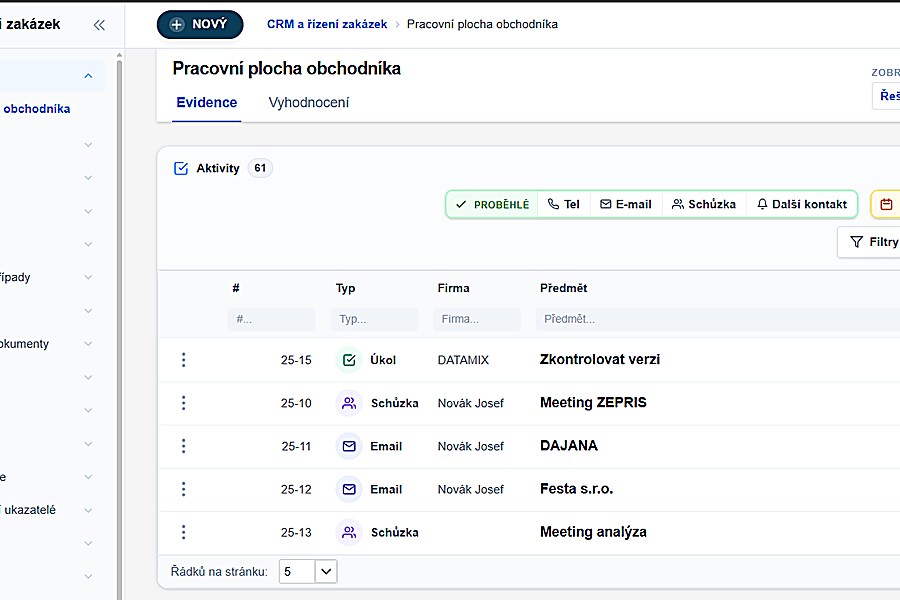900x600 pixels.
Task: Open row menu for 25-10
Action: click(184, 403)
